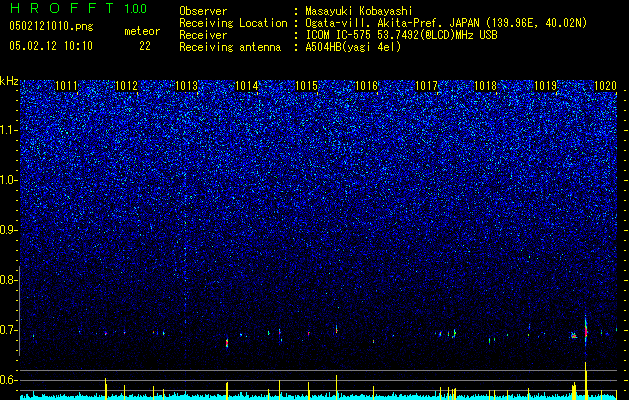The image size is (629, 400).
Task: Click the 1019 time marker
Action: coord(546,85)
